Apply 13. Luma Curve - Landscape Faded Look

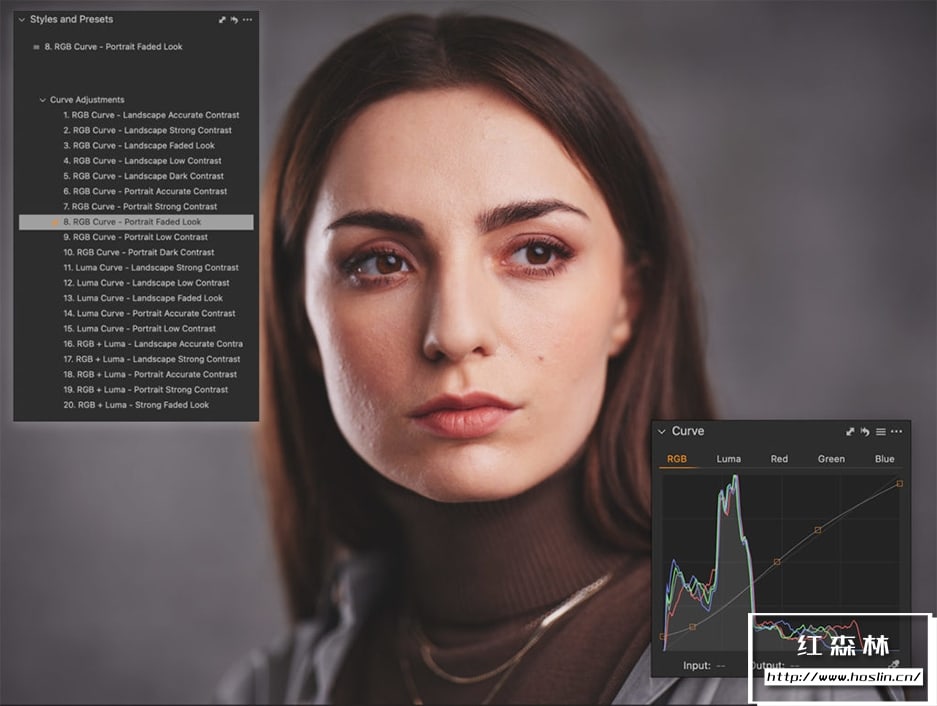[x=143, y=298]
